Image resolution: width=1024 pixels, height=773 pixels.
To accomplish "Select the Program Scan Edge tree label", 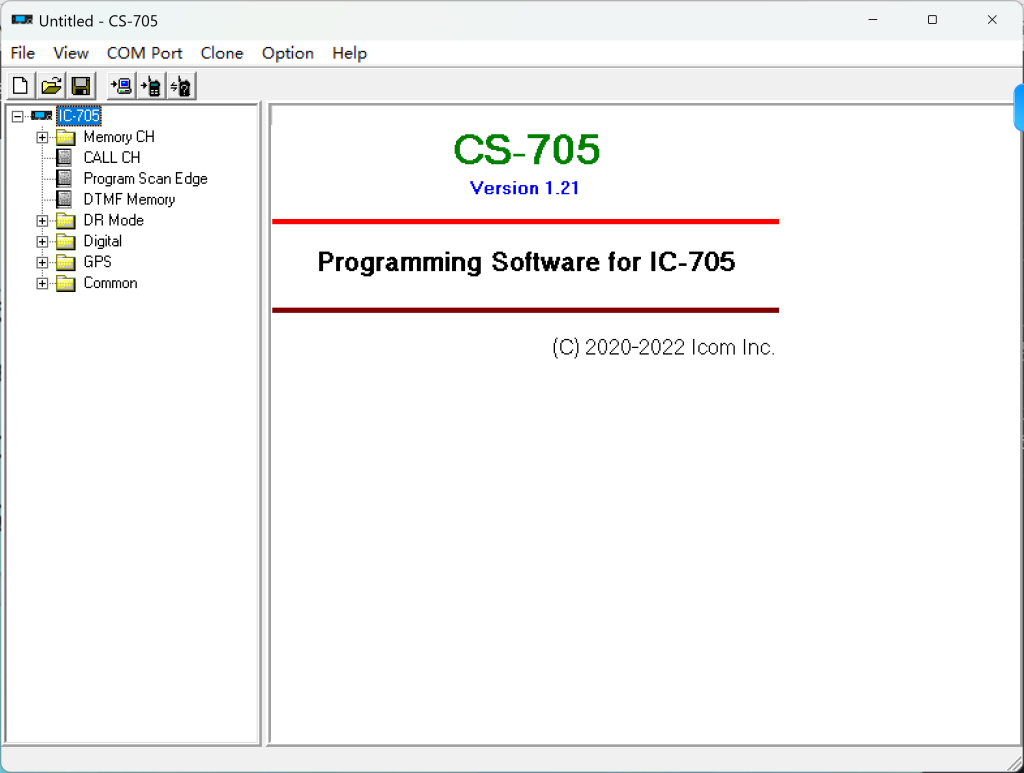I will (146, 178).
